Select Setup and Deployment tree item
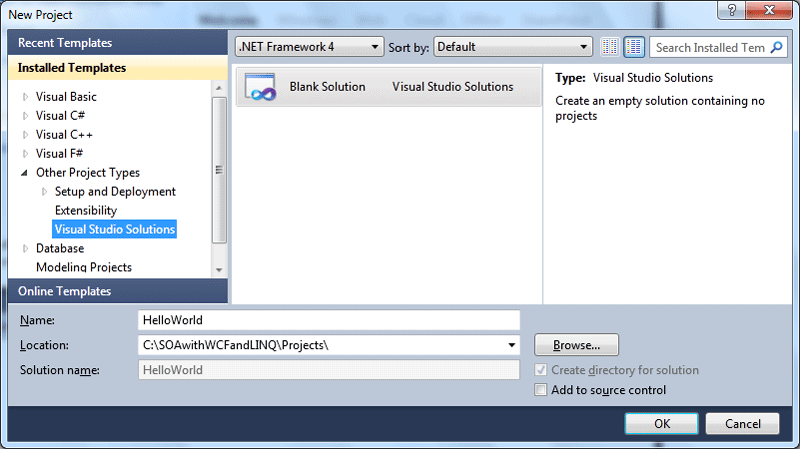800x449 pixels. 115,191
